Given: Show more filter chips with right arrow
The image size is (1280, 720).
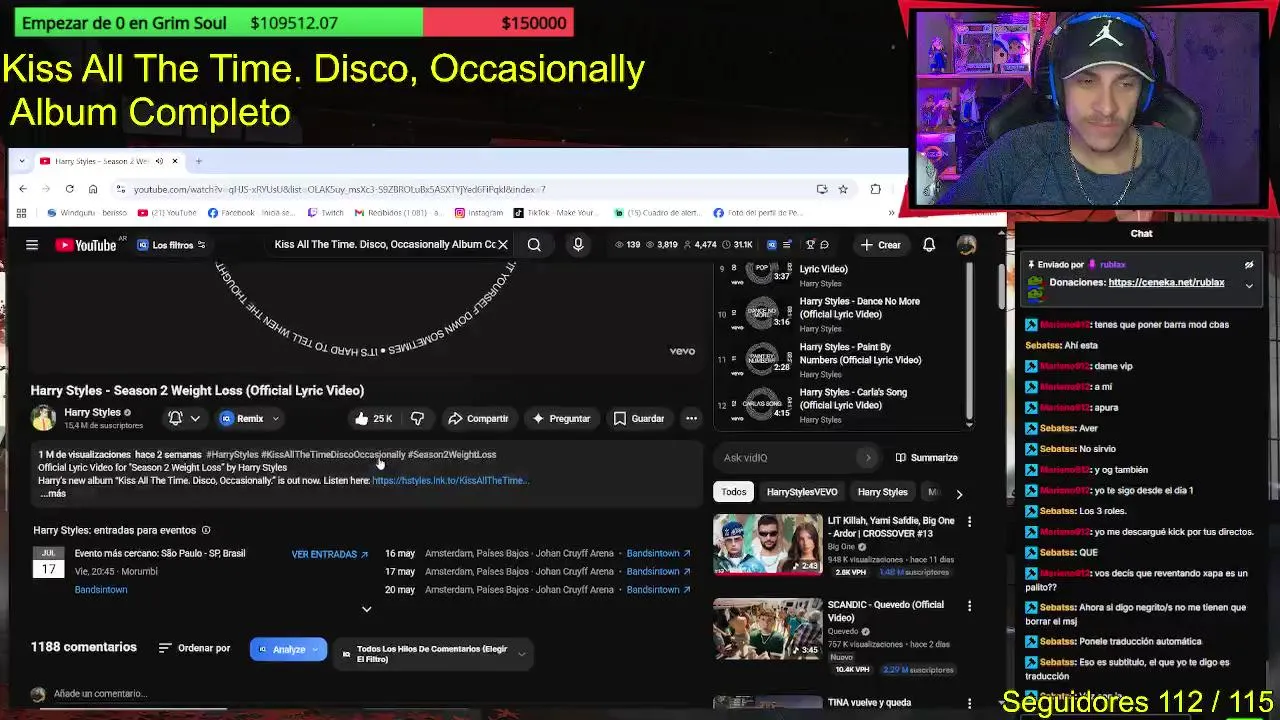Looking at the screenshot, I should [x=959, y=493].
